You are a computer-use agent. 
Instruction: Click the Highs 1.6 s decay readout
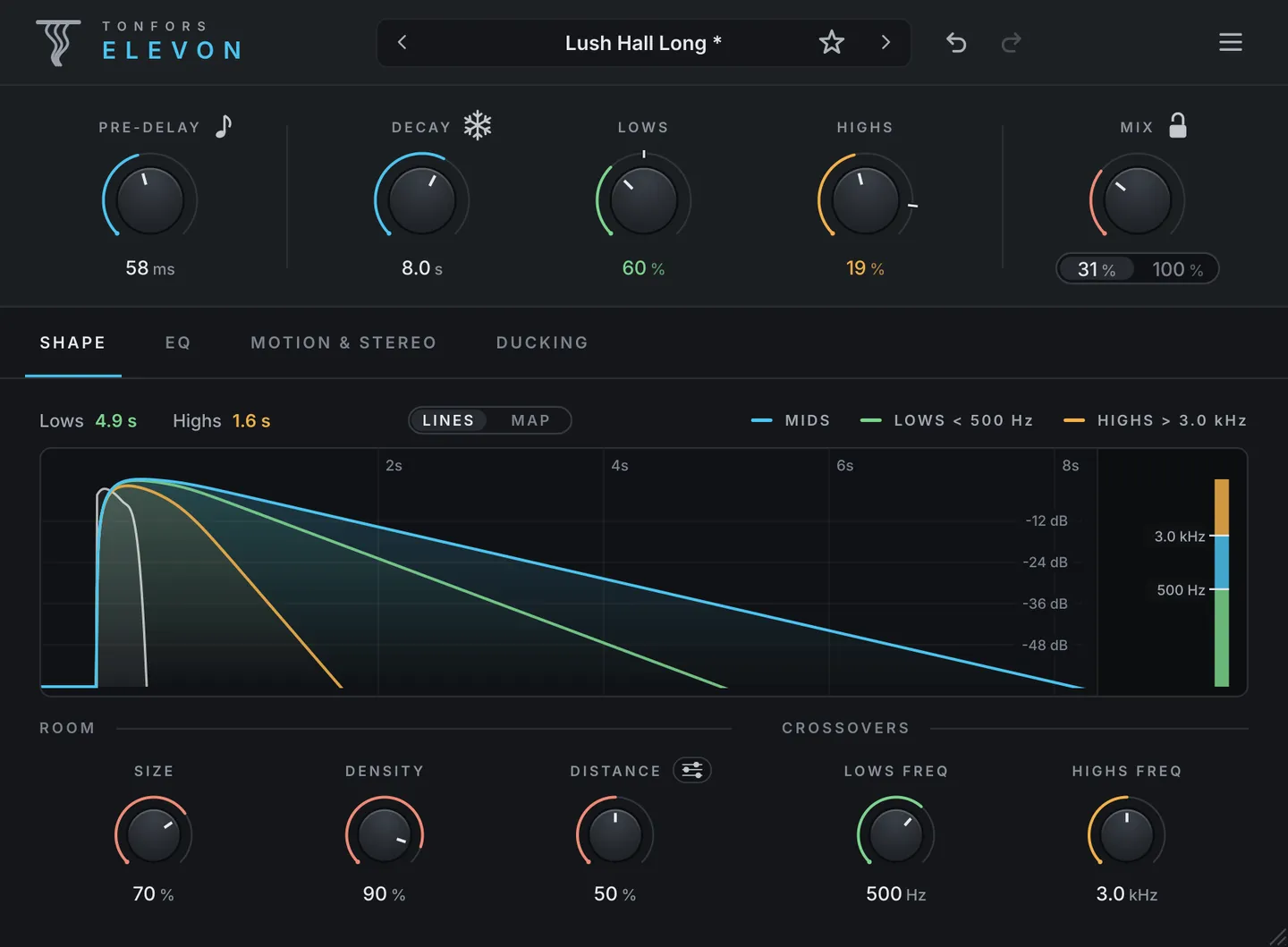point(222,421)
